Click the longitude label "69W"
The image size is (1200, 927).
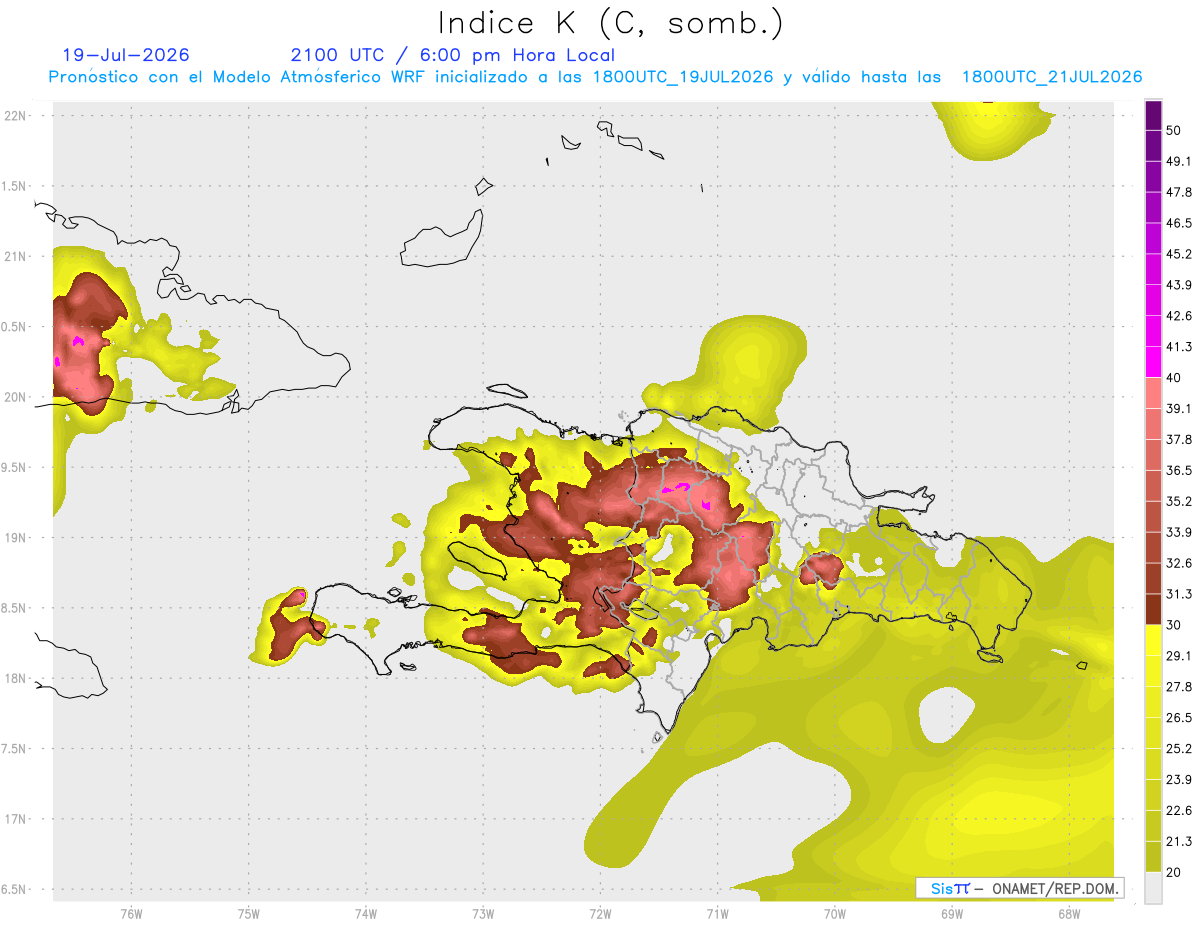(x=952, y=913)
